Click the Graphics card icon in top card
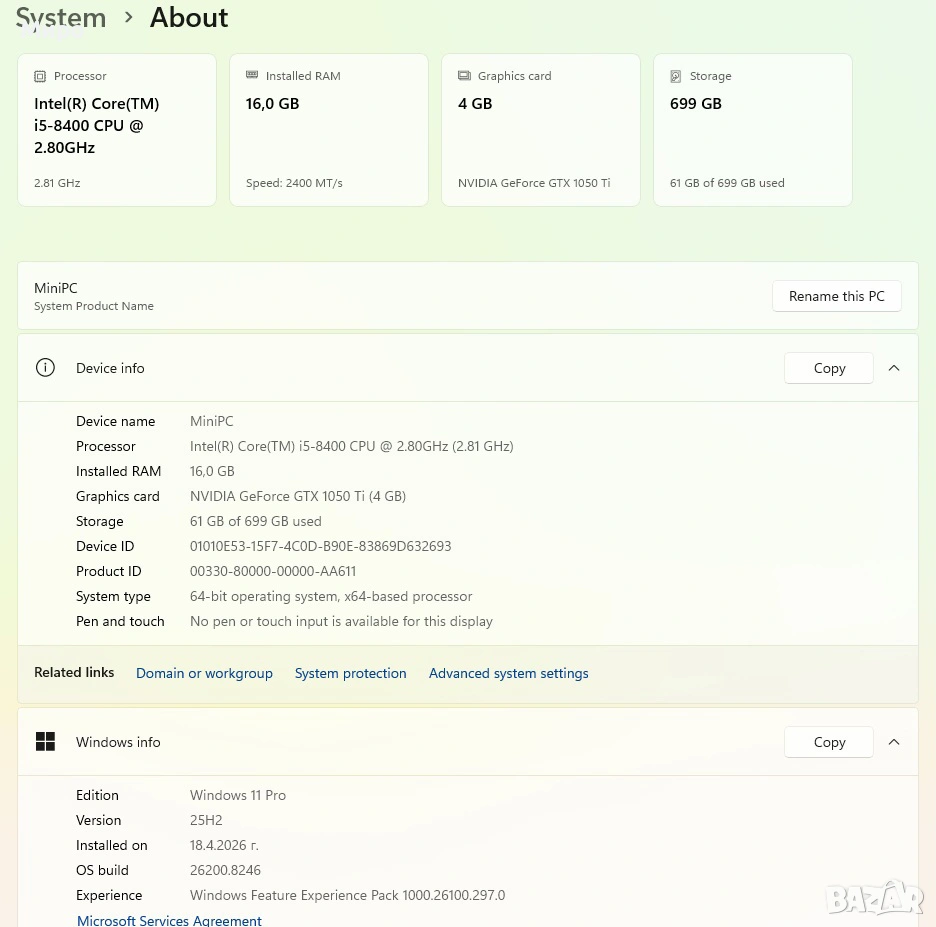 coord(464,76)
